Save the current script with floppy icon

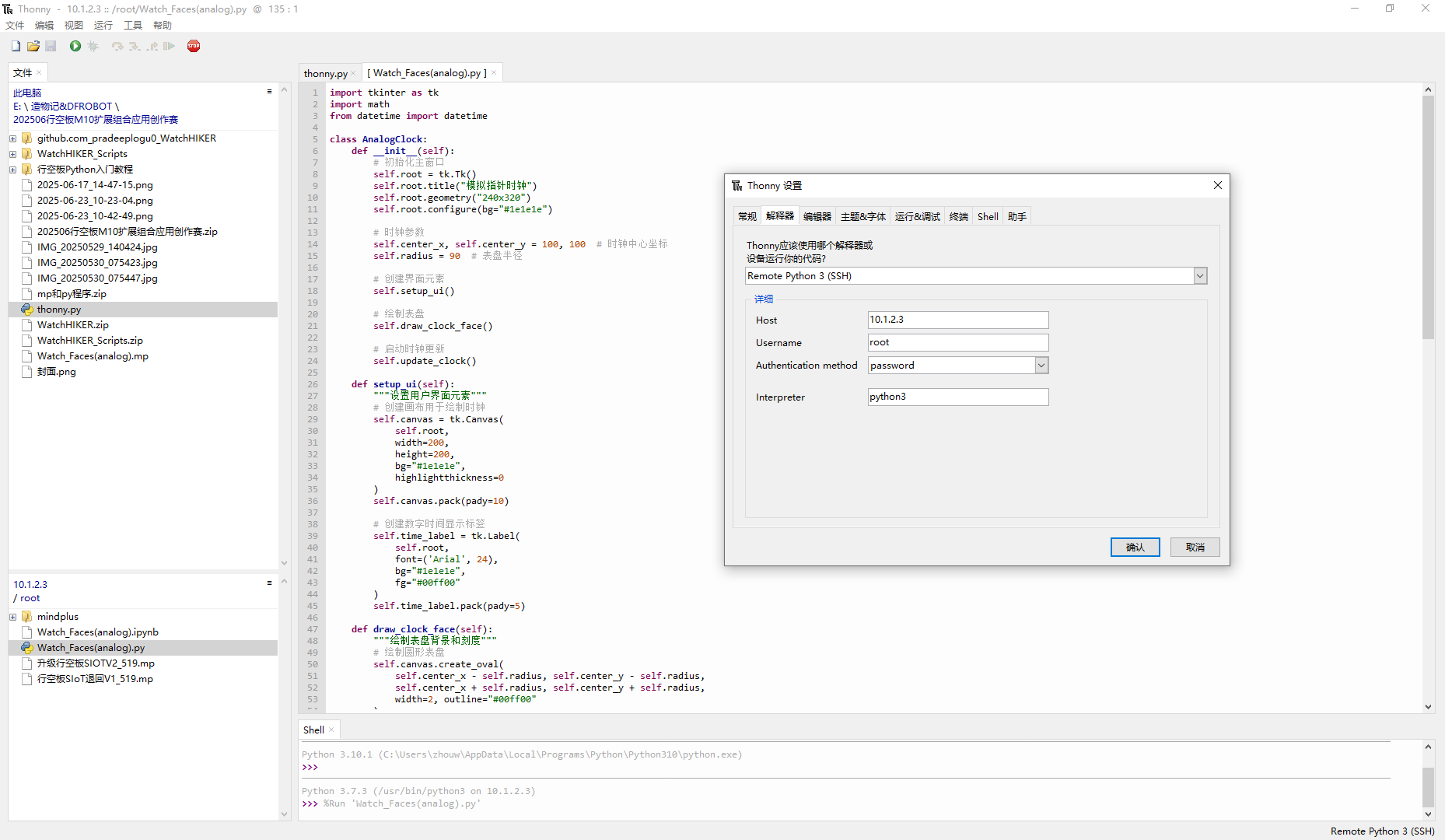(51, 47)
